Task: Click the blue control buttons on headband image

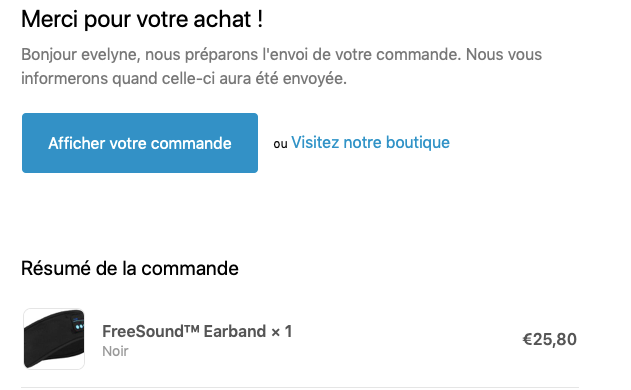Action: pos(78,324)
